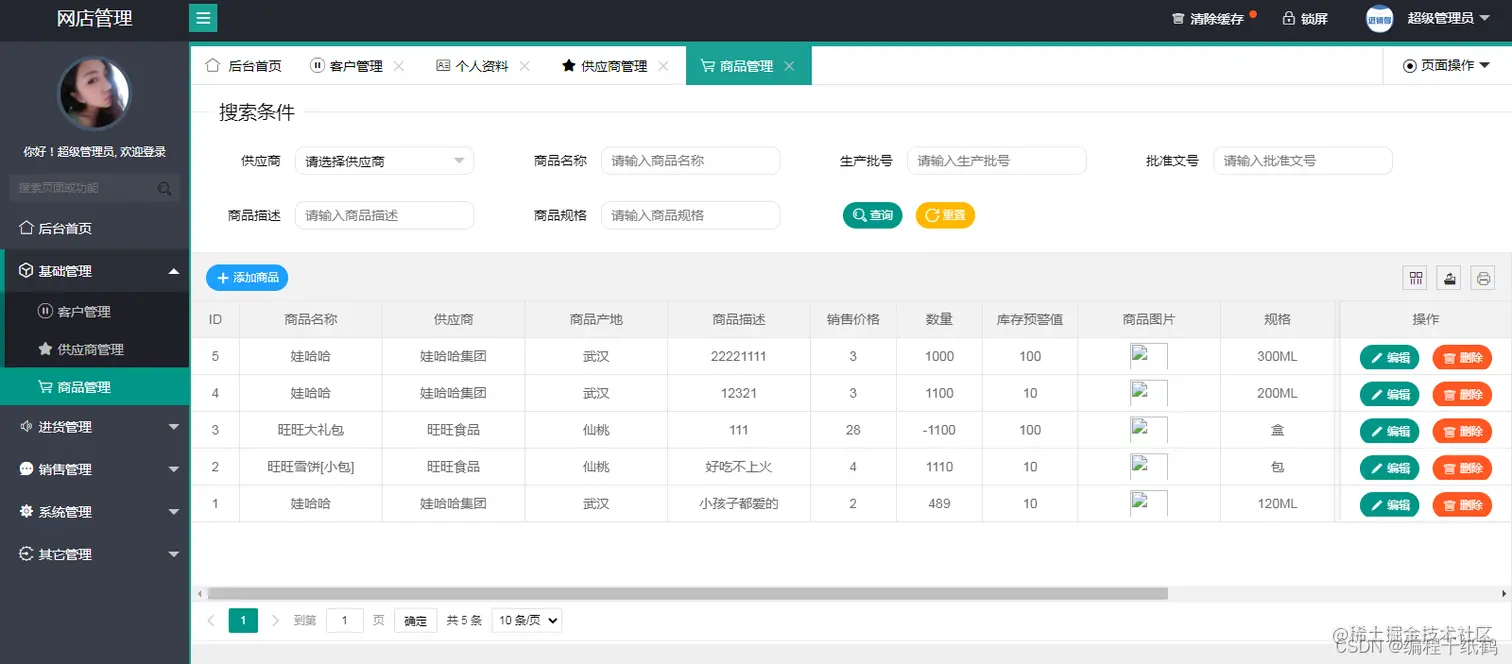Open the 供应商 select dropdown
Image resolution: width=1512 pixels, height=664 pixels.
(x=384, y=161)
